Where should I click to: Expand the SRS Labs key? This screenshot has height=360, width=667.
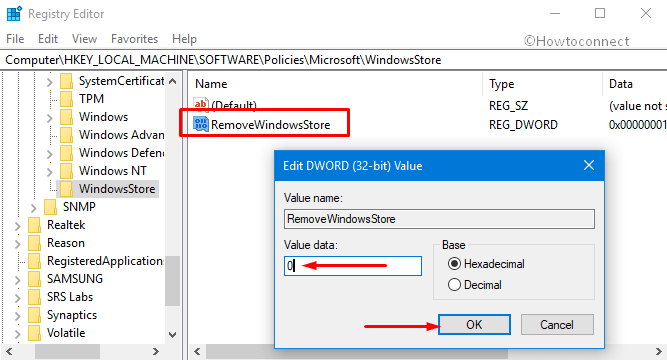click(18, 298)
